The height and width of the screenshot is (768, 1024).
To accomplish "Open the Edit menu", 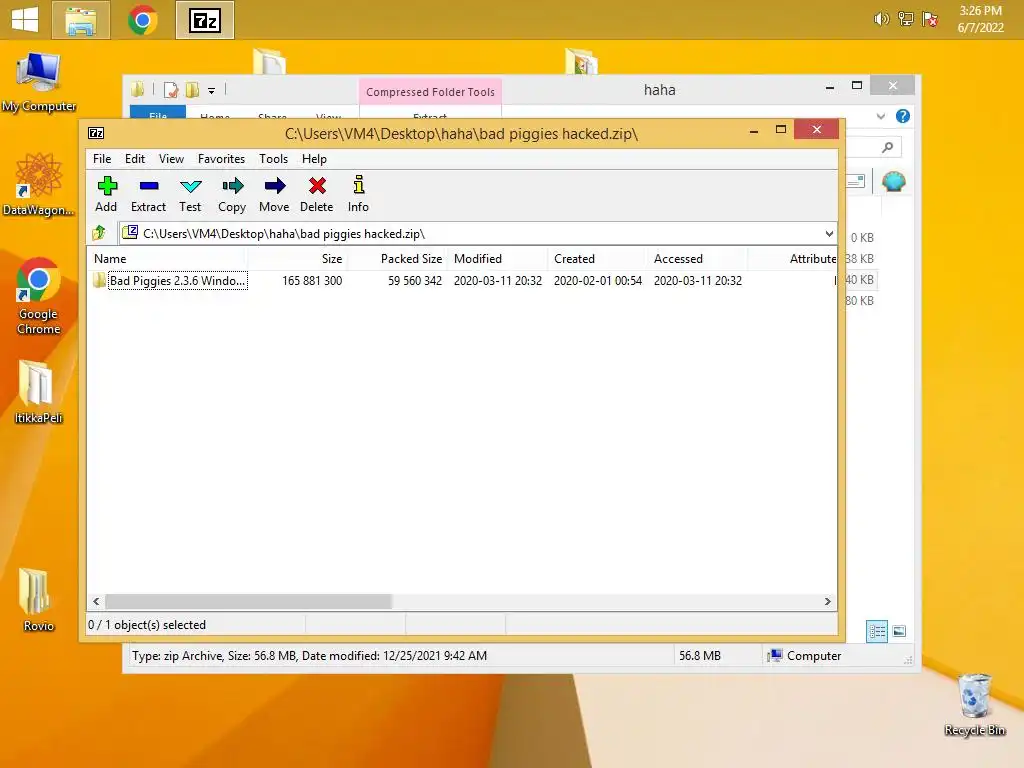I will (x=135, y=159).
